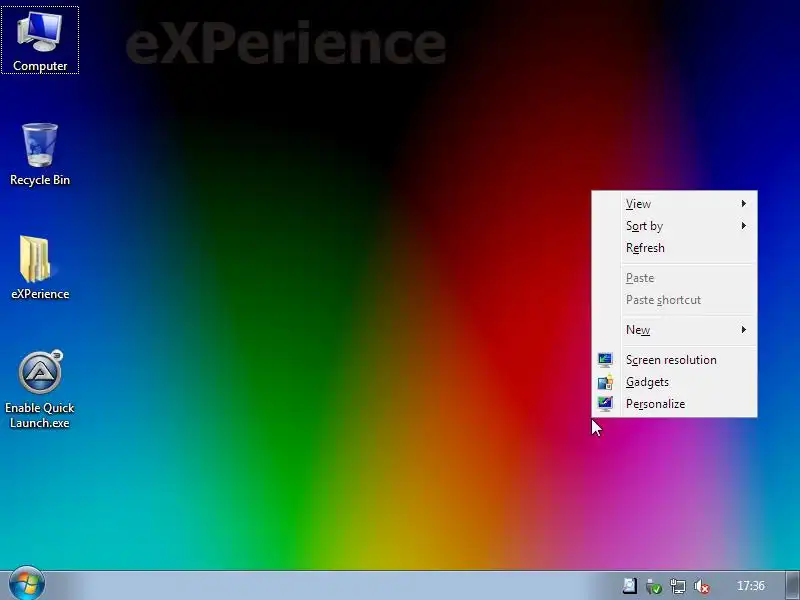Viewport: 800px width, 600px height.
Task: Click the 17:36 taskbar clock
Action: 751,586
